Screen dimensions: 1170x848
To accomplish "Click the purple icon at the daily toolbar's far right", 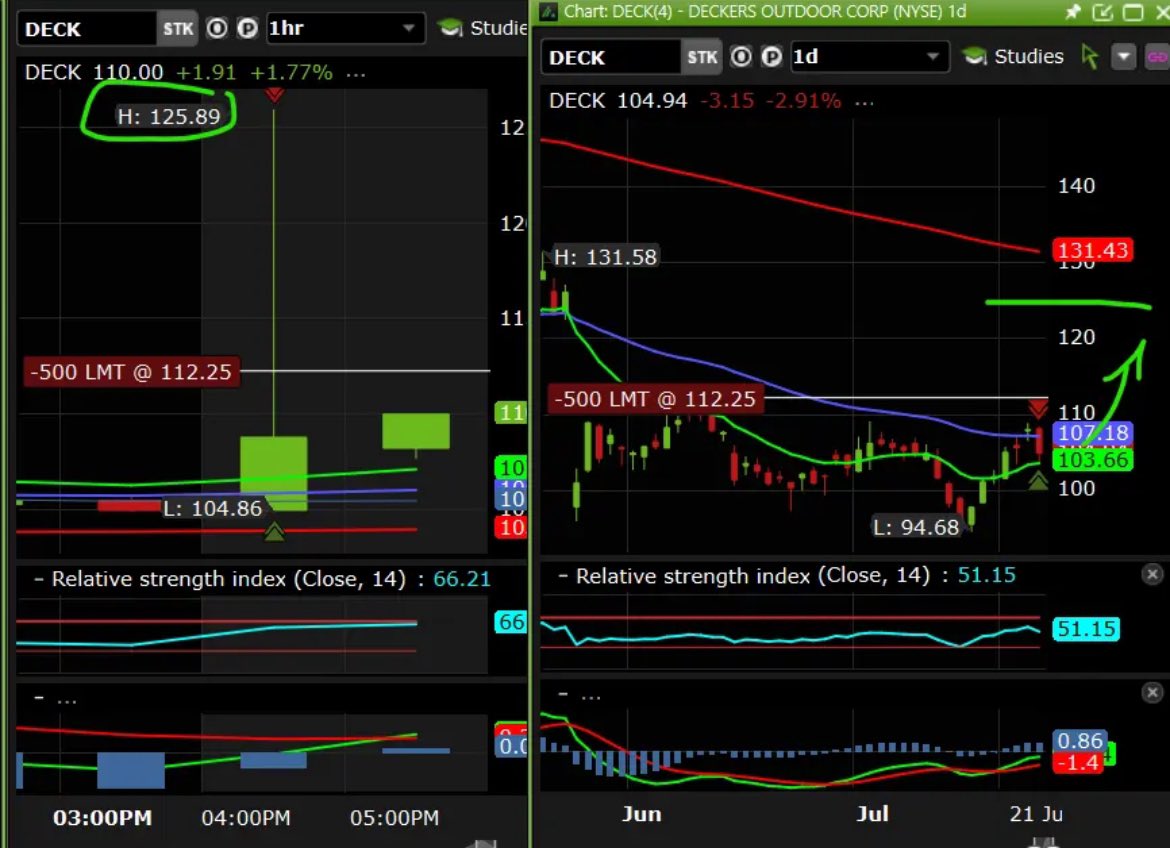I will click(x=1158, y=57).
